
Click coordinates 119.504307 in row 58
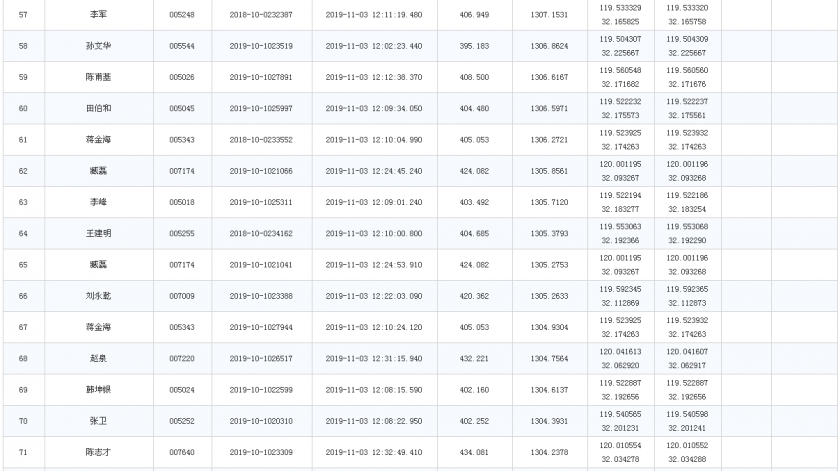click(x=620, y=39)
